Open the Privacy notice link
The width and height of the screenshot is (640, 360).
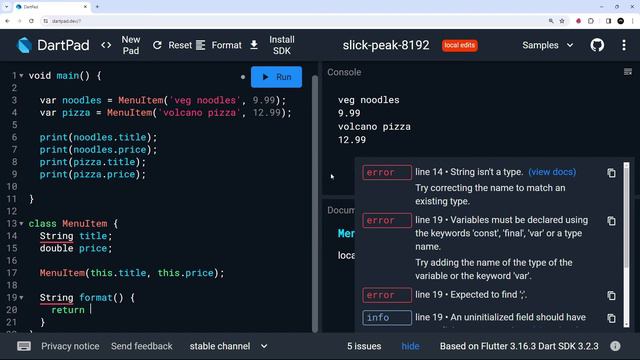tap(70, 346)
